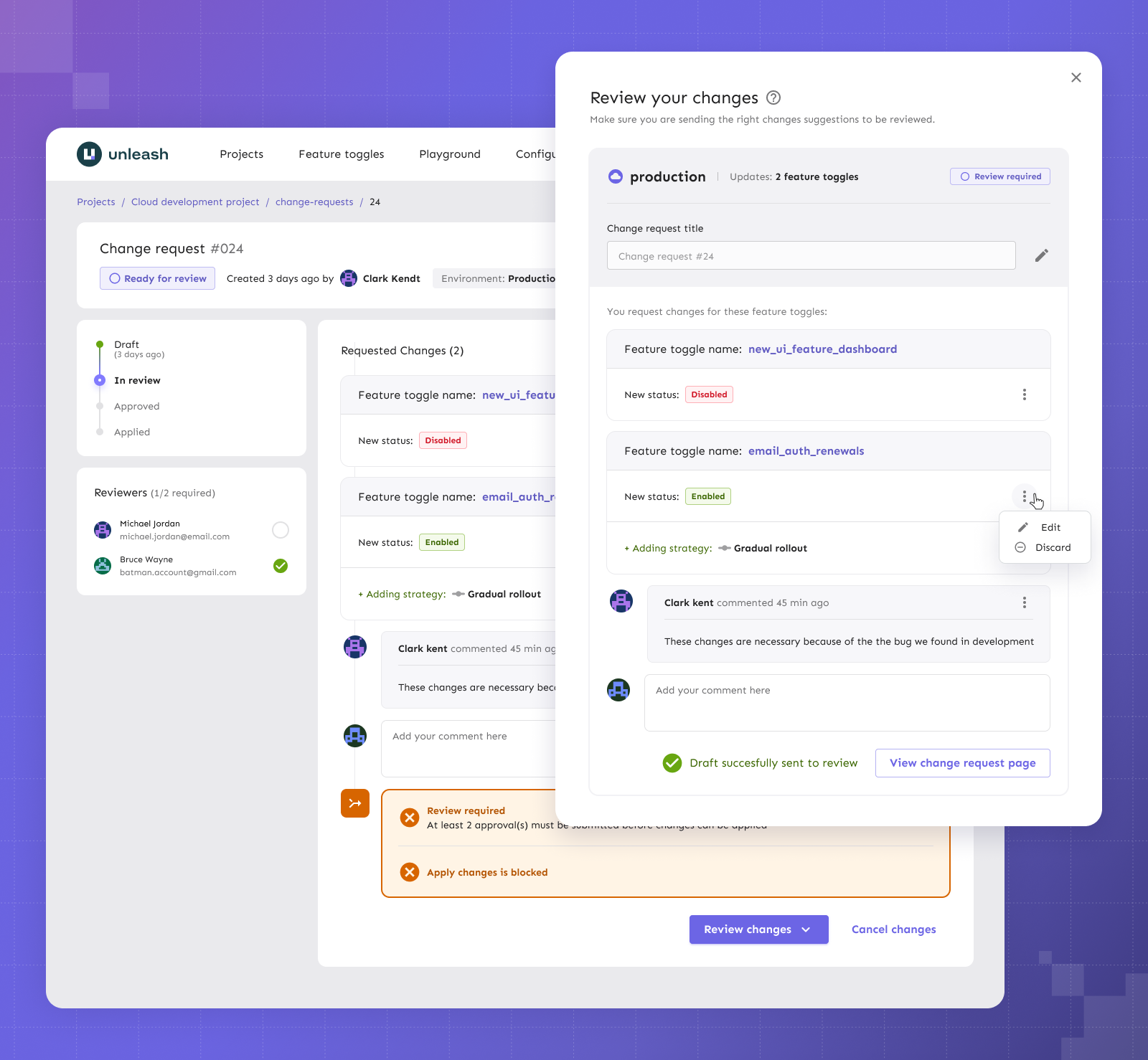
Task: Click your avatar beside the page comment box
Action: tap(355, 736)
